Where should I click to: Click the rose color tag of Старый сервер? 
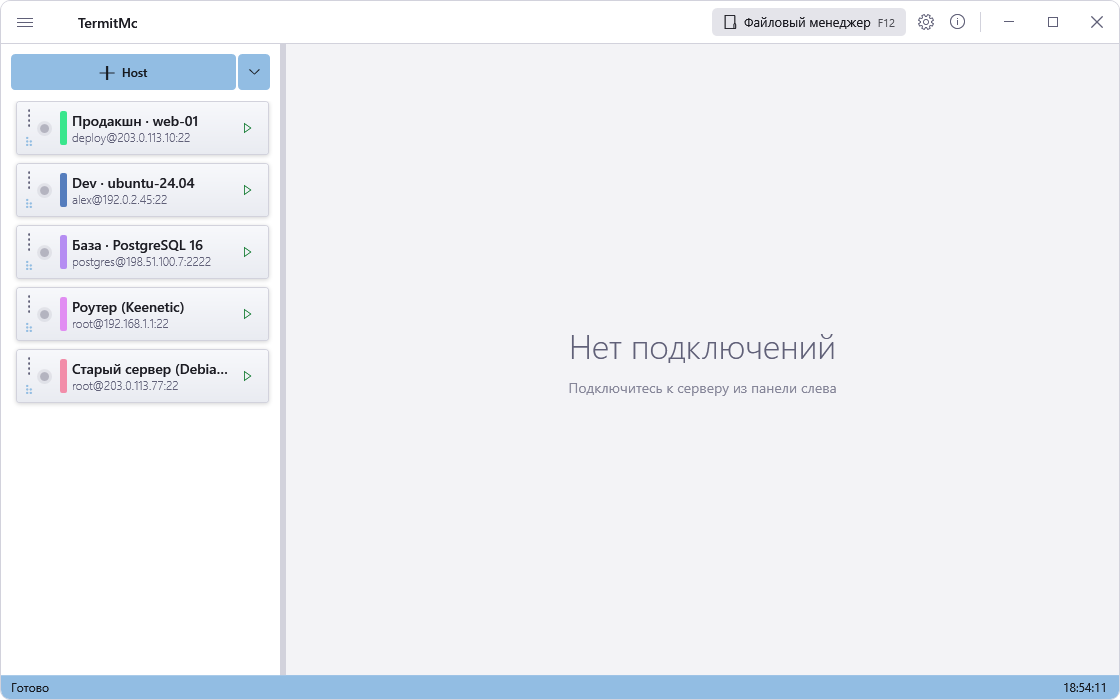coord(64,376)
